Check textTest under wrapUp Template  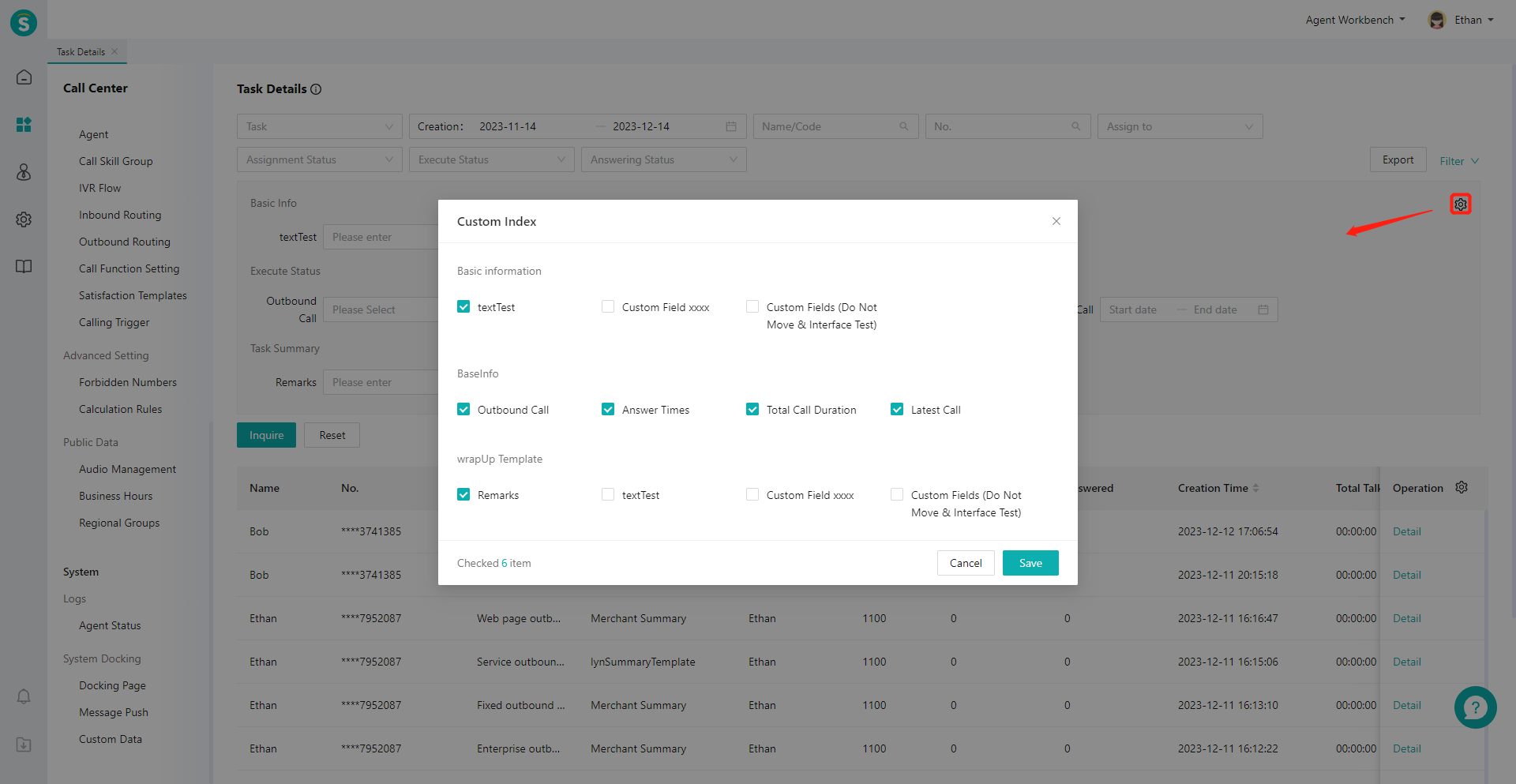(608, 494)
